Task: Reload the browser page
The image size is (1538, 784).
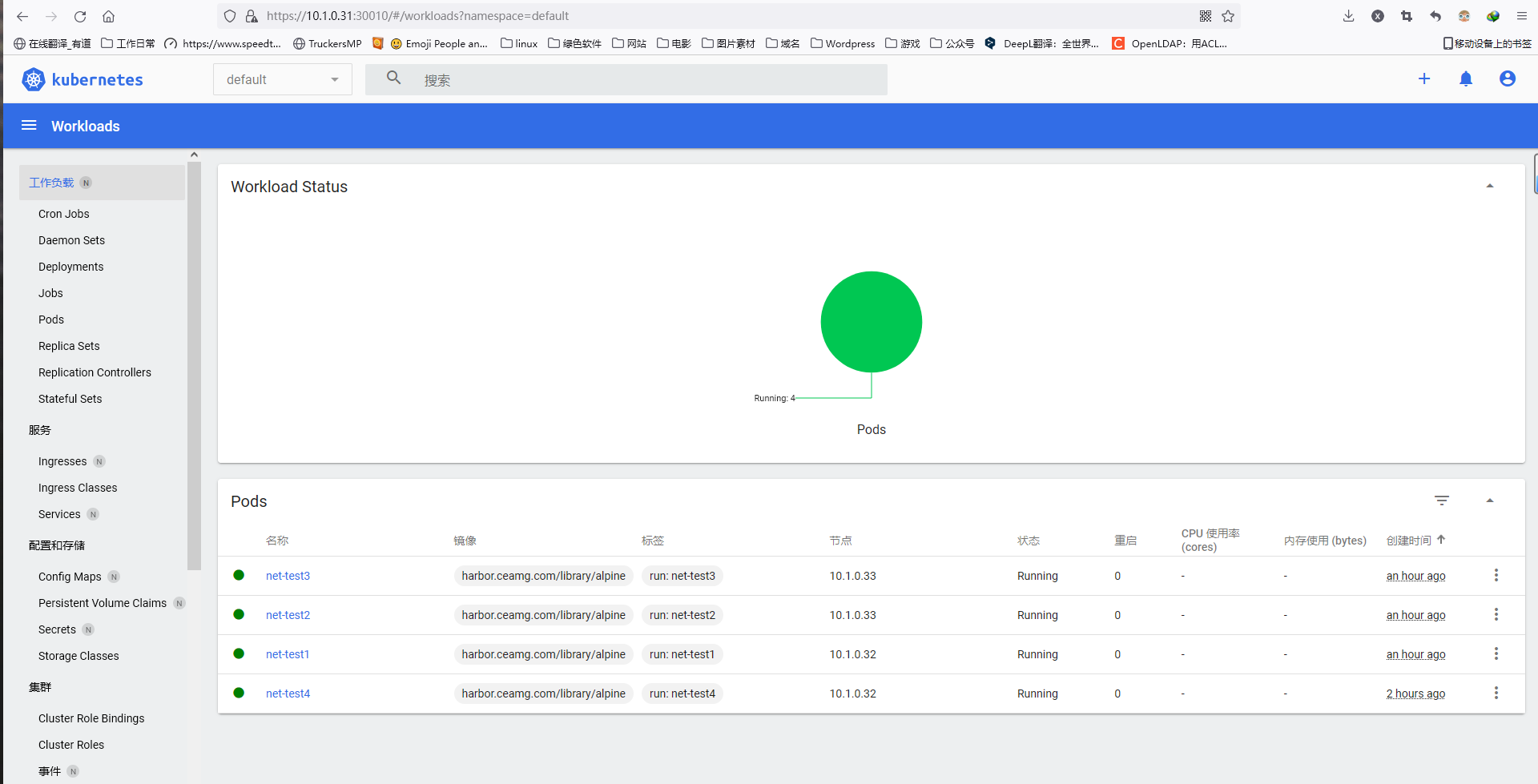Action: 80,16
